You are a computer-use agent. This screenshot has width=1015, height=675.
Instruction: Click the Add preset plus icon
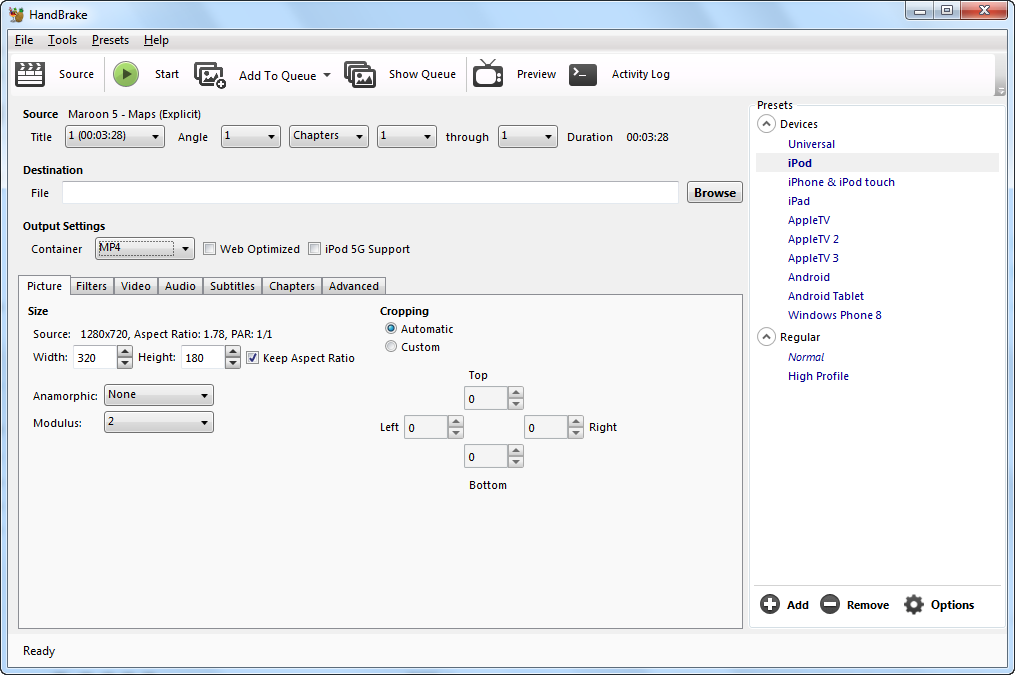pos(770,604)
